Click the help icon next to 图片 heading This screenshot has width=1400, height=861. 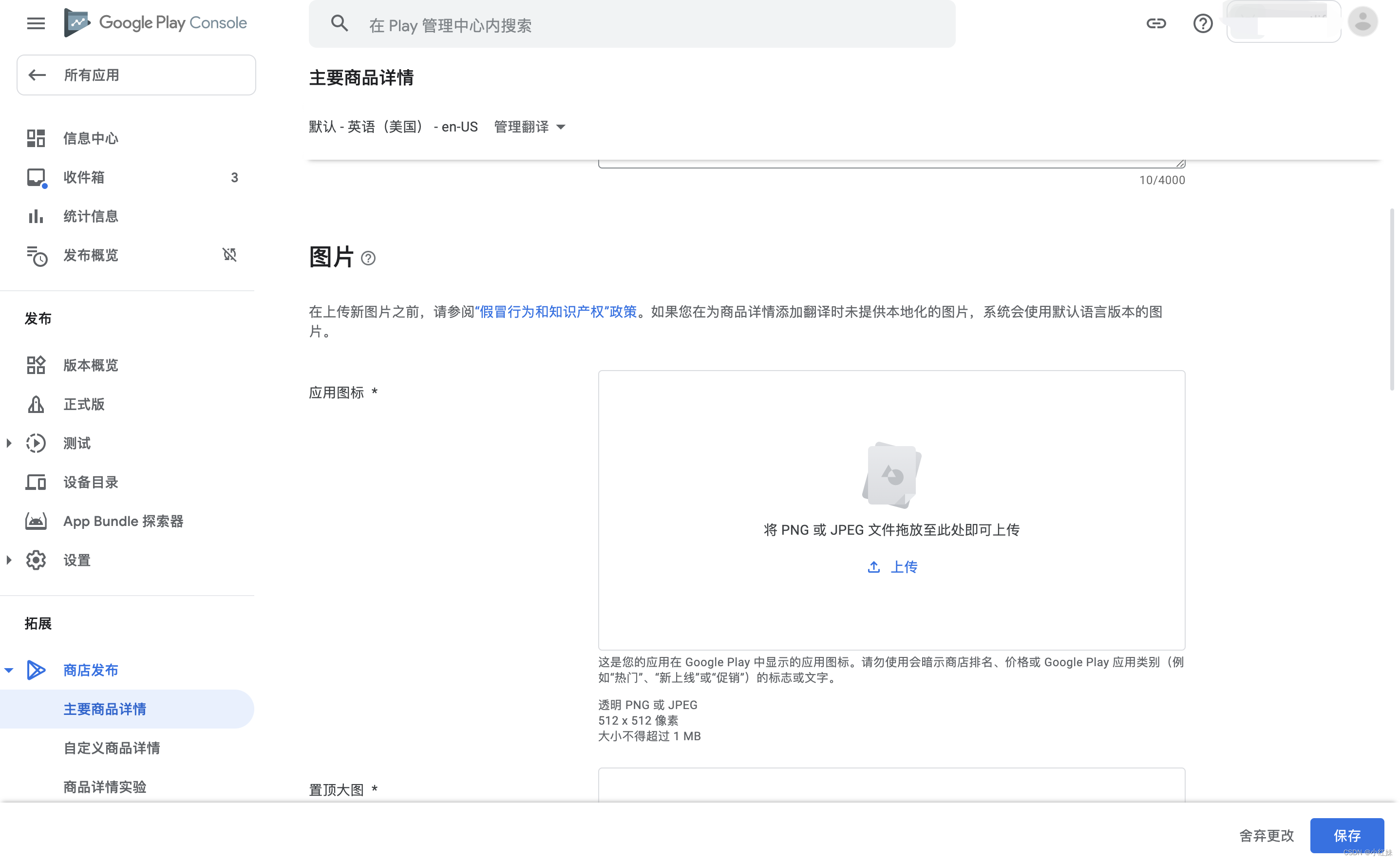368,258
